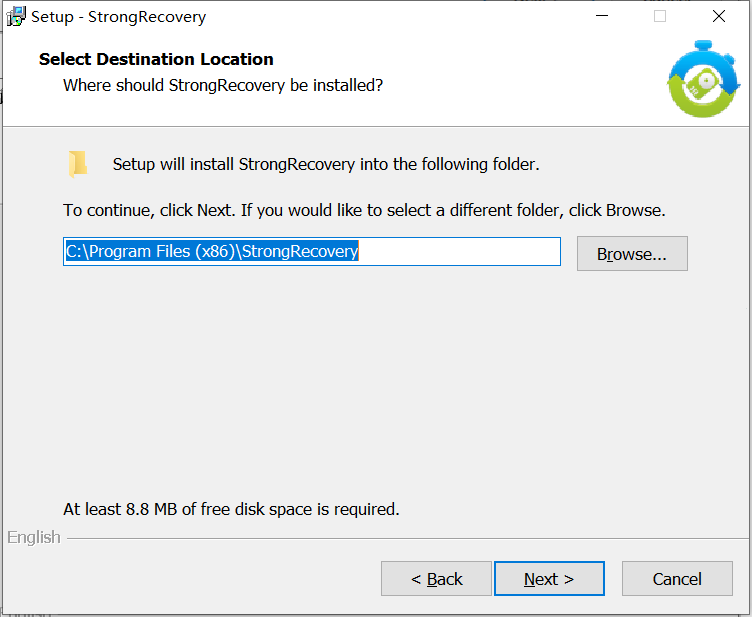This screenshot has width=752, height=617.
Task: Click the setup installer icon in title bar
Action: (16, 16)
